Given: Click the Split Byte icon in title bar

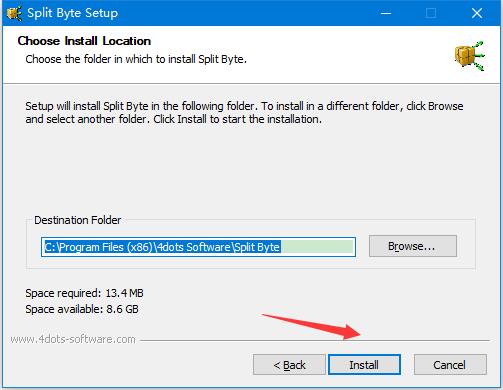Looking at the screenshot, I should (x=14, y=13).
